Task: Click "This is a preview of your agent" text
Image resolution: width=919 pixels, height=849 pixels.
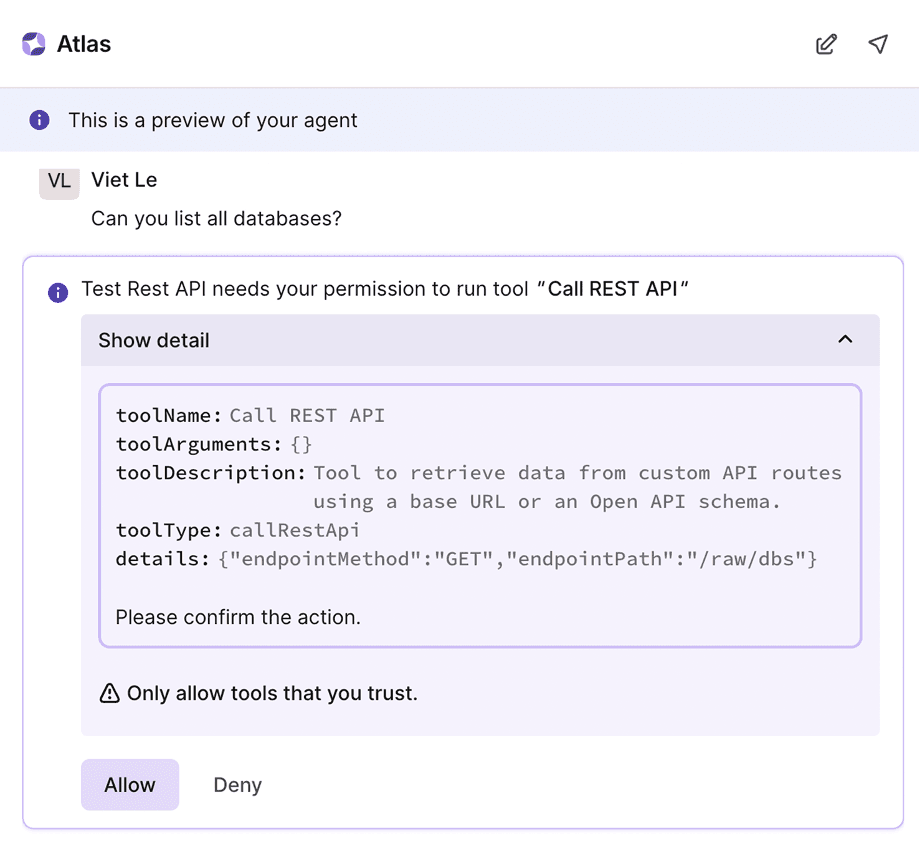Action: (x=213, y=120)
